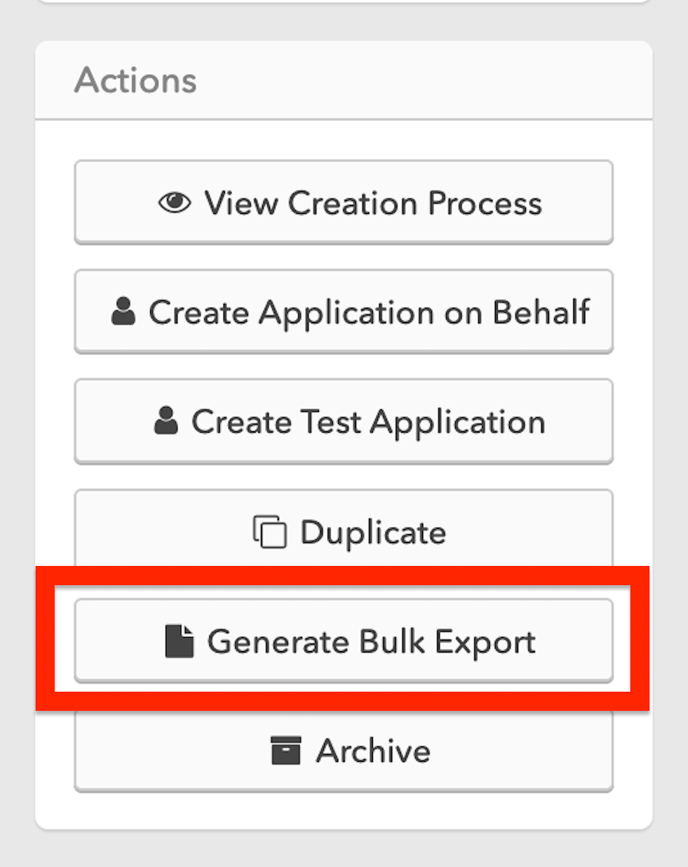Select Create Application on Behalf

(x=343, y=312)
